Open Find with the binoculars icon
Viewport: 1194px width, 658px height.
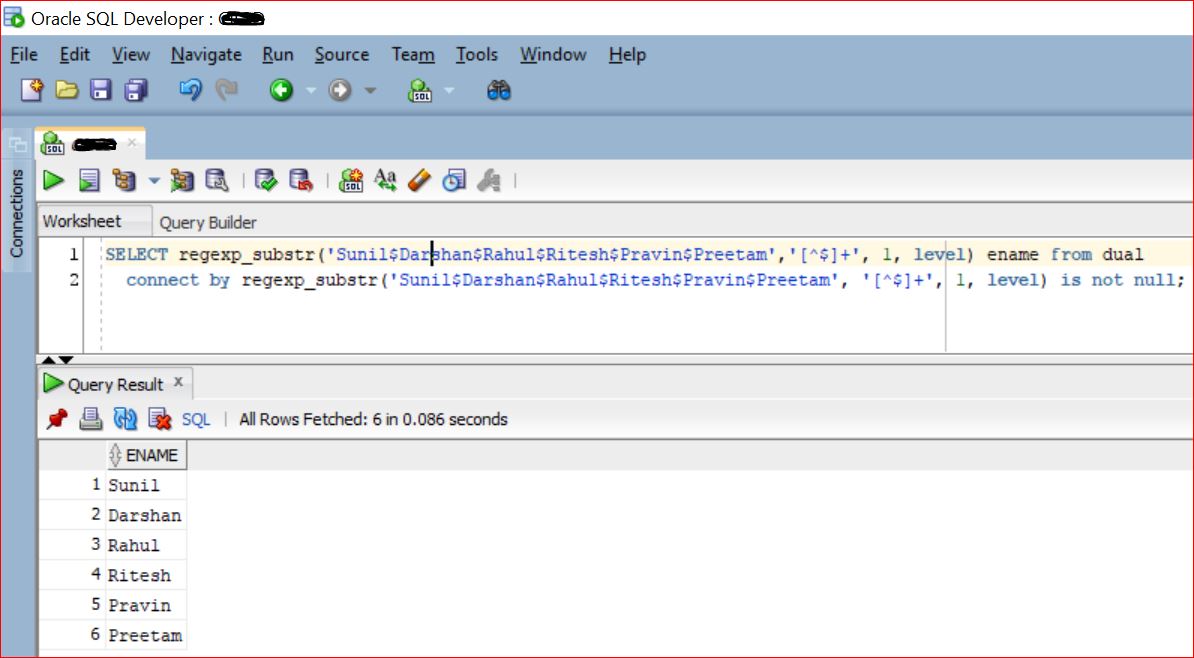point(498,90)
